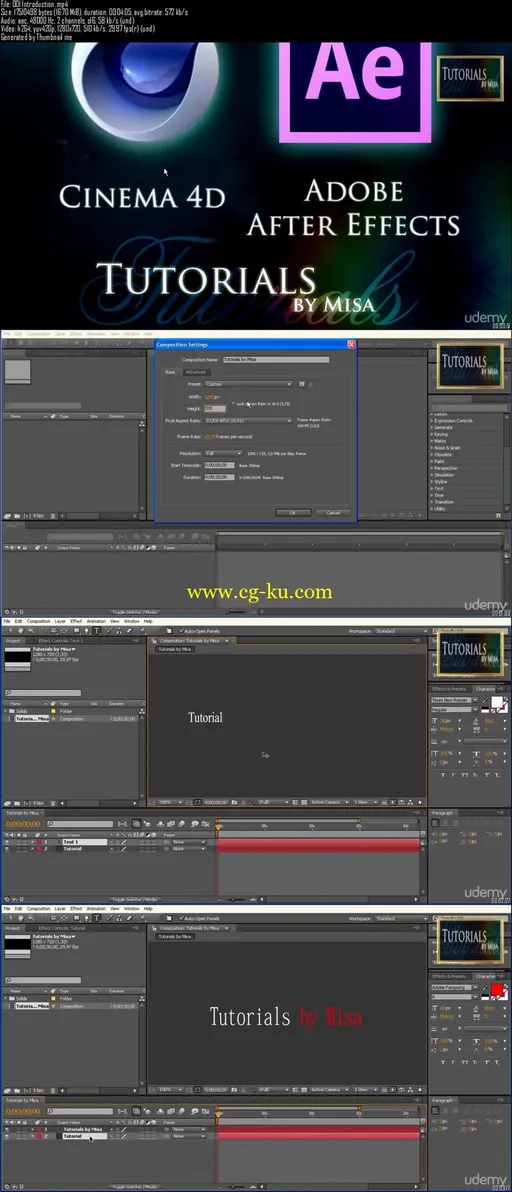The width and height of the screenshot is (512, 1192).
Task: Click Cancel in the Composition Settings dialog
Action: pyautogui.click(x=333, y=513)
